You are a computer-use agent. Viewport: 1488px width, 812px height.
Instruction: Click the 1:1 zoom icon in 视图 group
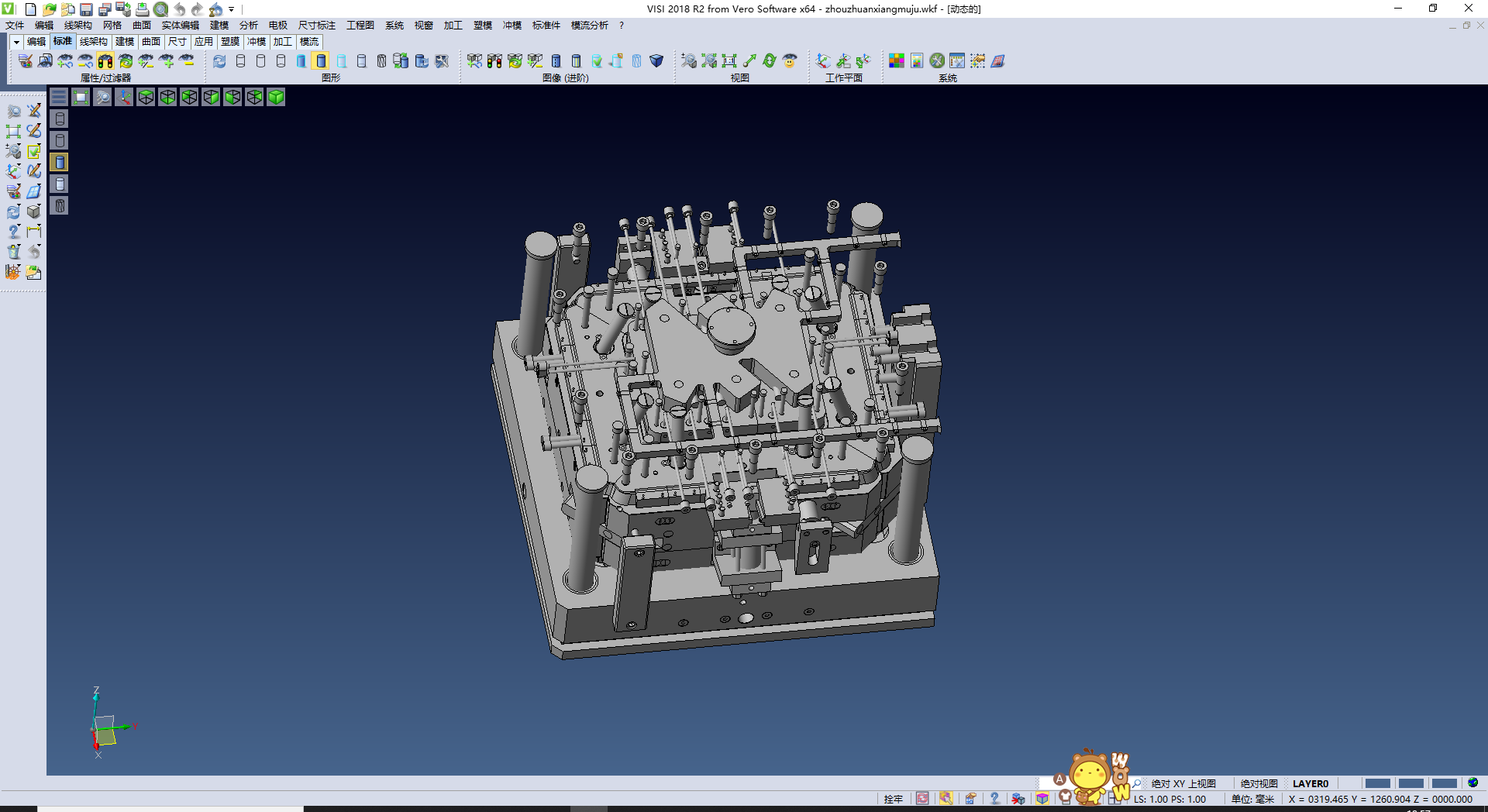click(x=729, y=60)
